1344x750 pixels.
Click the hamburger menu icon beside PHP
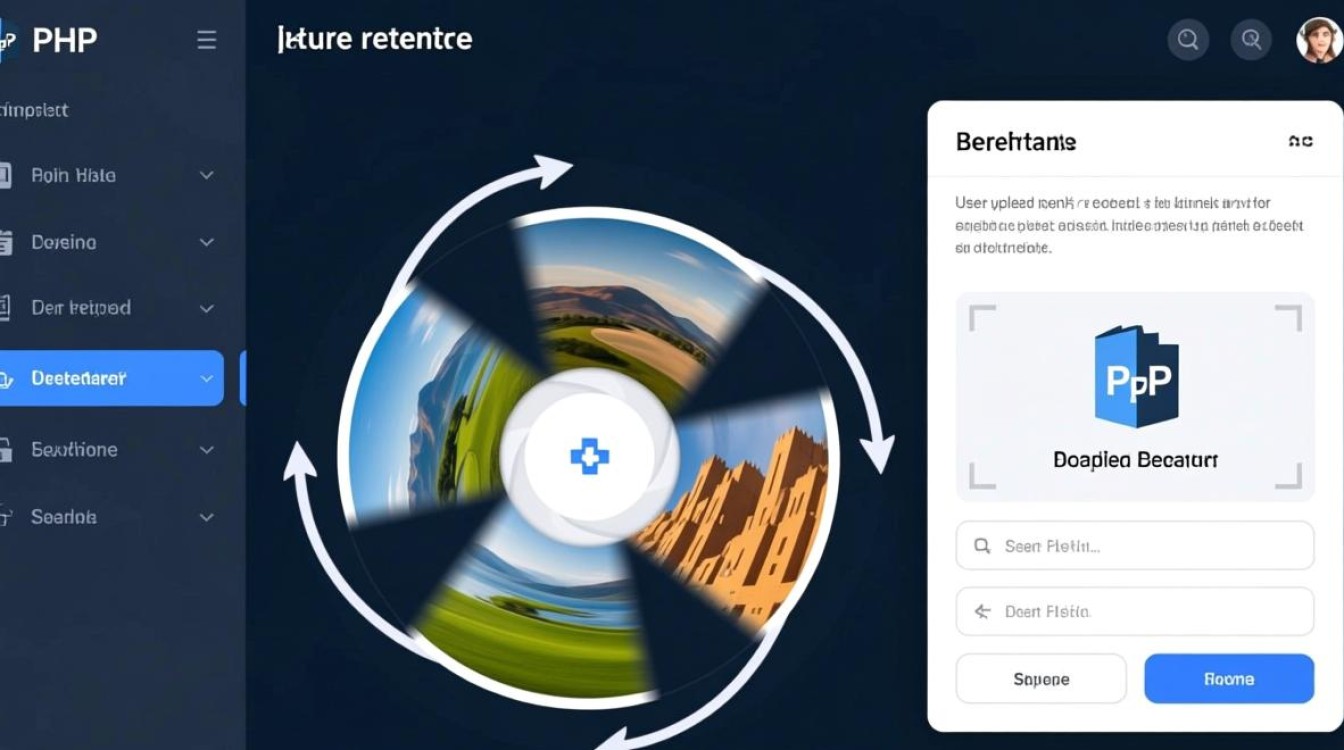pyautogui.click(x=207, y=40)
